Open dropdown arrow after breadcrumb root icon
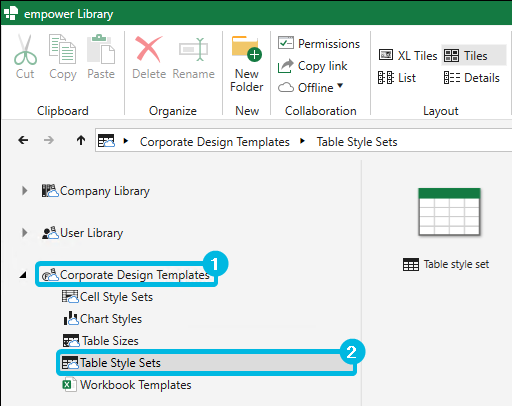This screenshot has height=406, width=512. point(126,141)
